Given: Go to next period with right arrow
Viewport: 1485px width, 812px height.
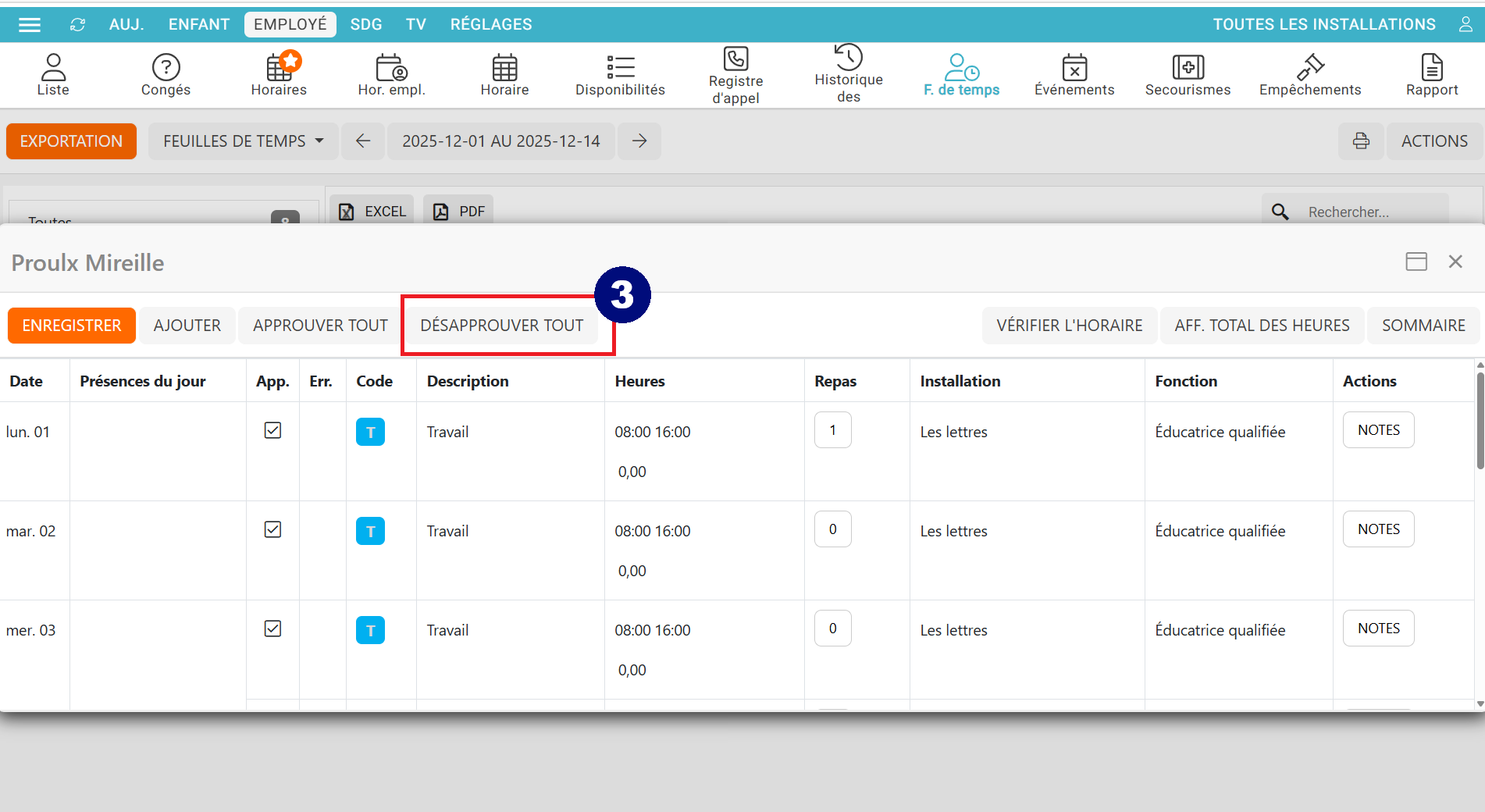Looking at the screenshot, I should coord(639,141).
